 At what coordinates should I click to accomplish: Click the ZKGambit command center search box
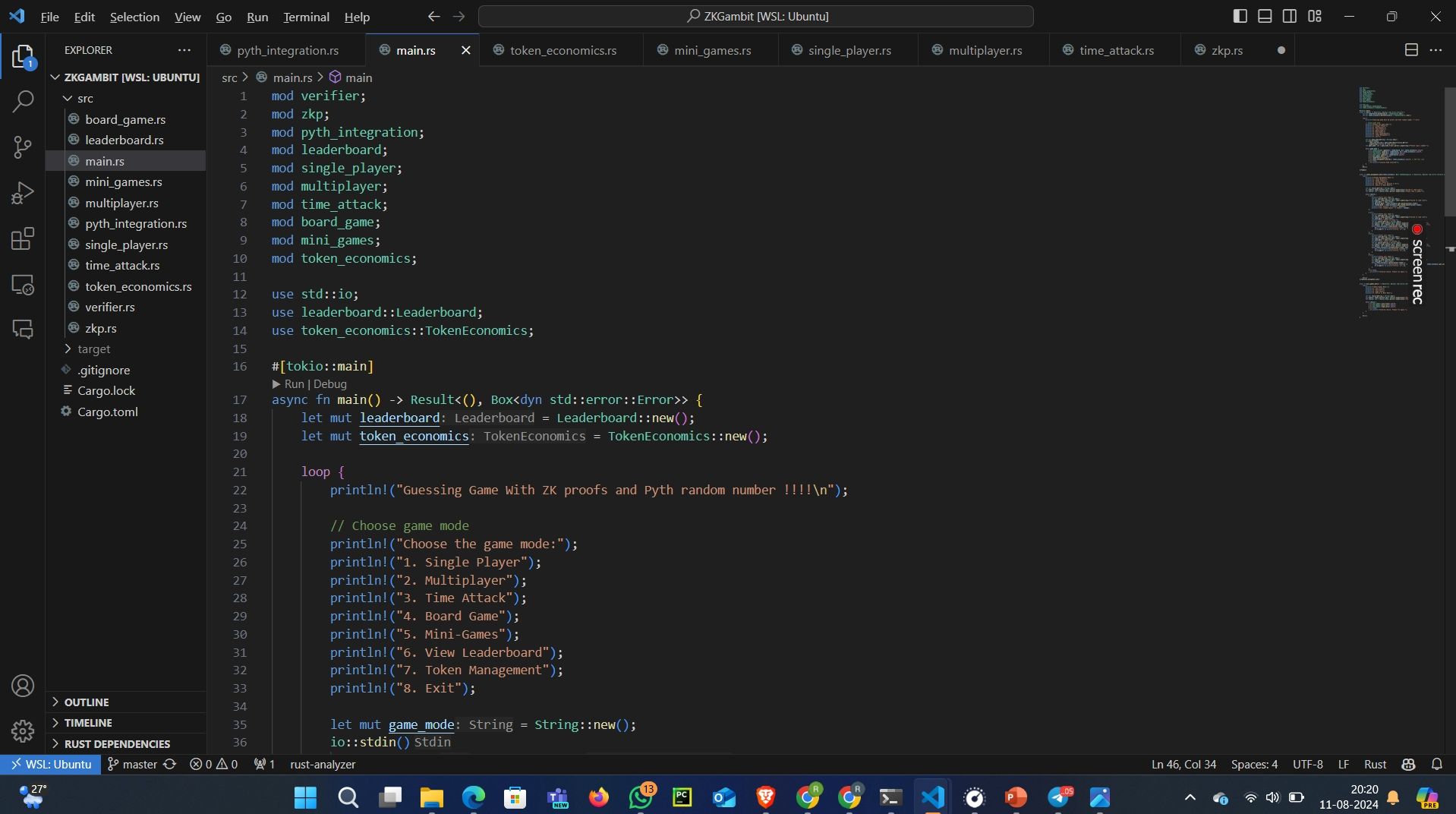pyautogui.click(x=756, y=16)
